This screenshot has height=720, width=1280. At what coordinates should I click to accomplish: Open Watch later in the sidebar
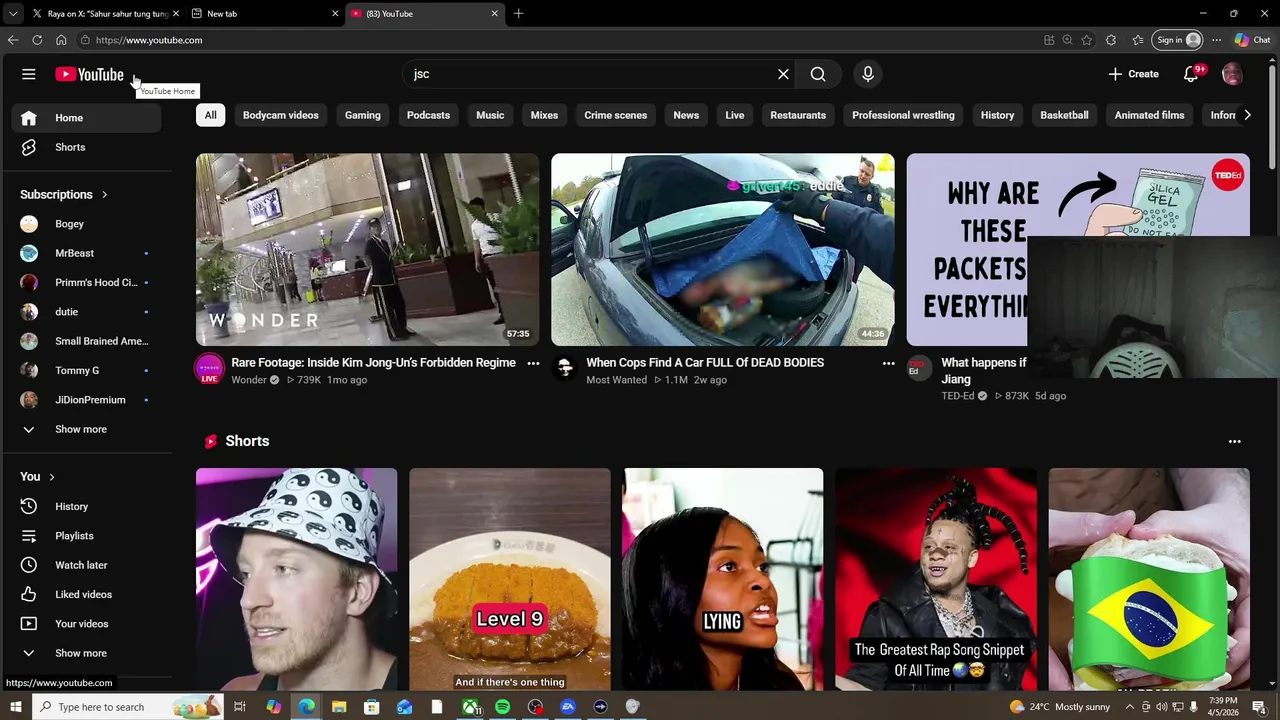point(87,565)
